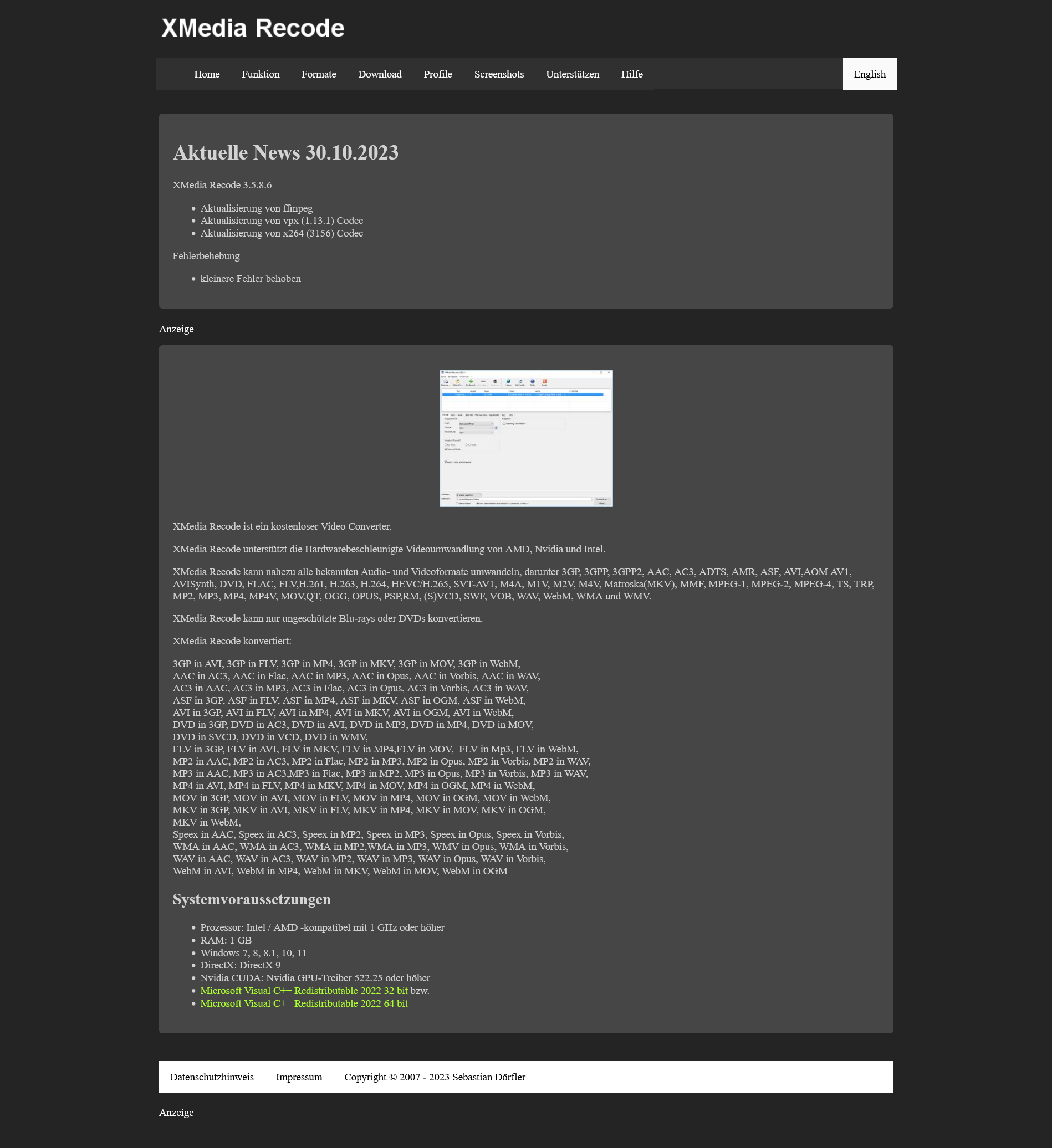Click the XMedia Recode logo
This screenshot has height=1148, width=1052.
pos(253,28)
